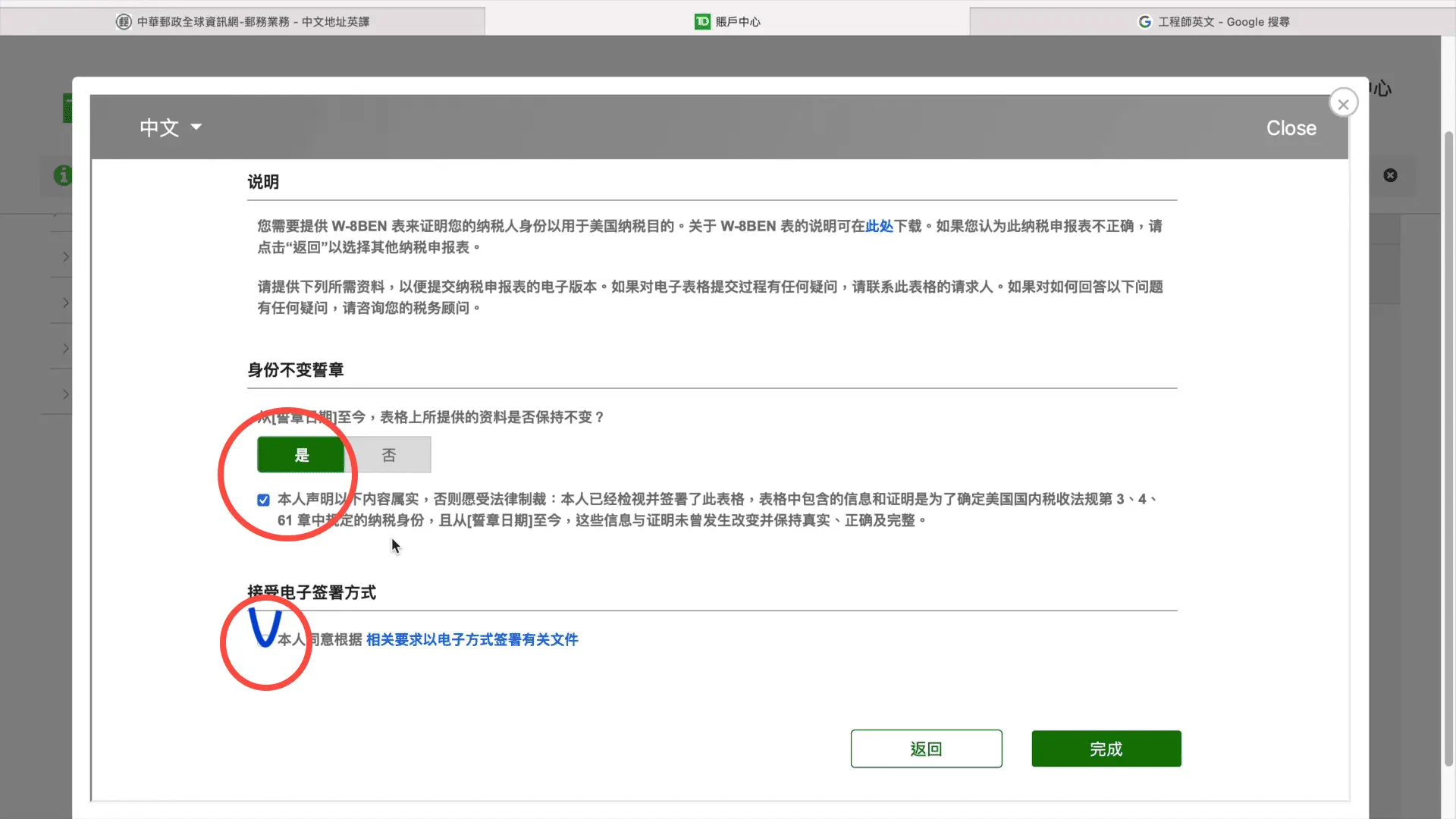
Task: Uncheck the 本人声明 declaration checkbox
Action: click(x=263, y=500)
